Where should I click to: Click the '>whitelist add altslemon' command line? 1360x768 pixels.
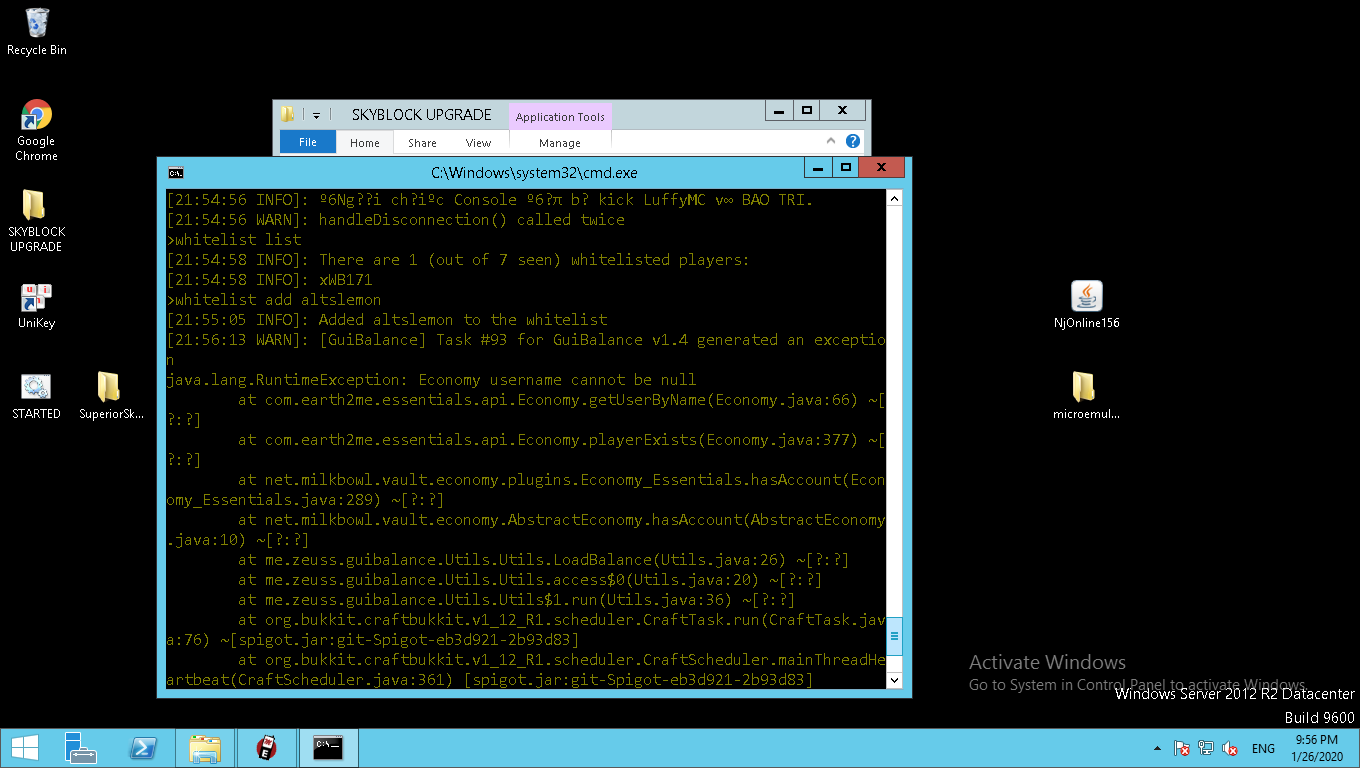click(x=274, y=300)
